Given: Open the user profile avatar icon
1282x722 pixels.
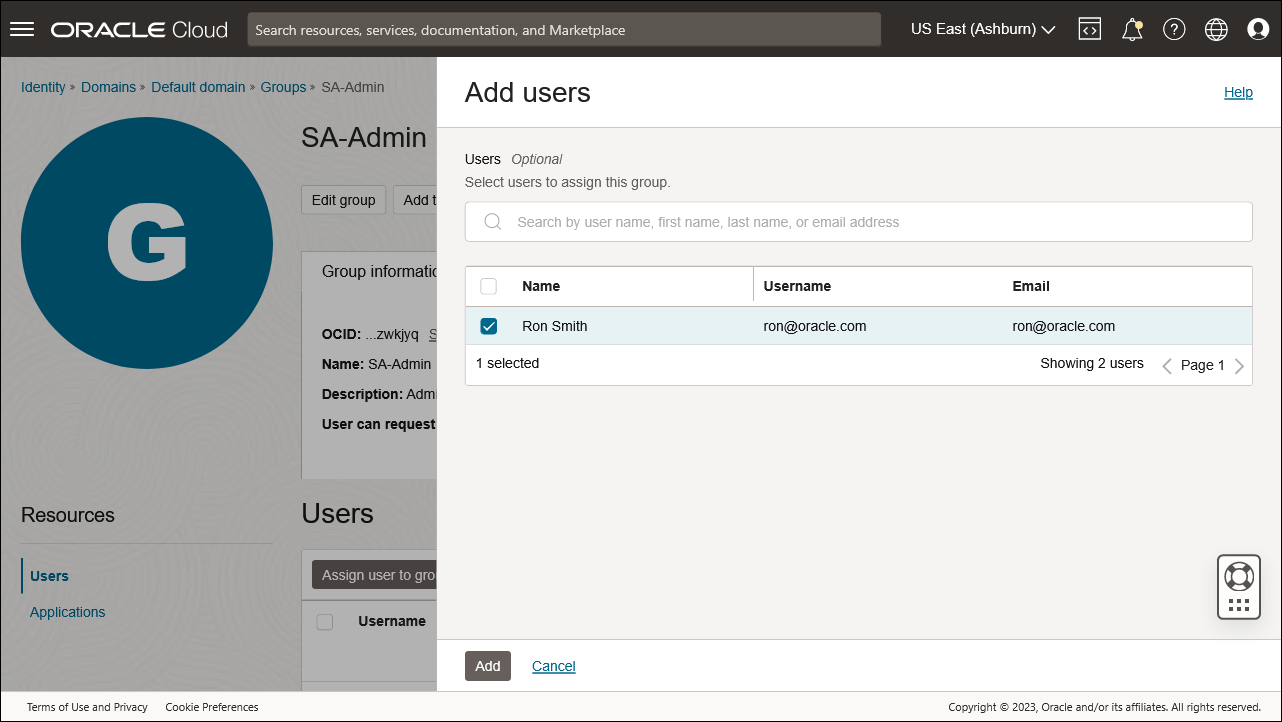Looking at the screenshot, I should coord(1257,28).
